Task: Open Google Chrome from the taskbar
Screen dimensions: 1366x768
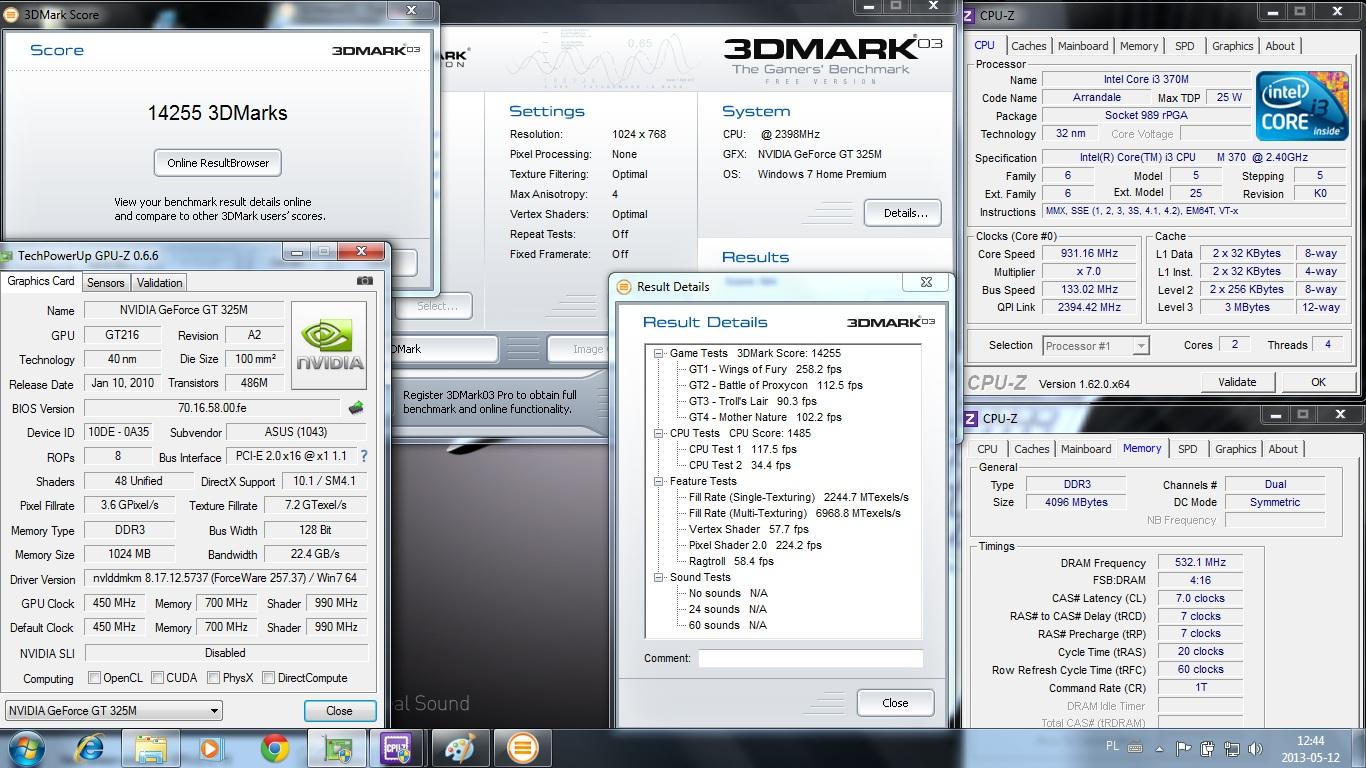Action: coord(275,747)
